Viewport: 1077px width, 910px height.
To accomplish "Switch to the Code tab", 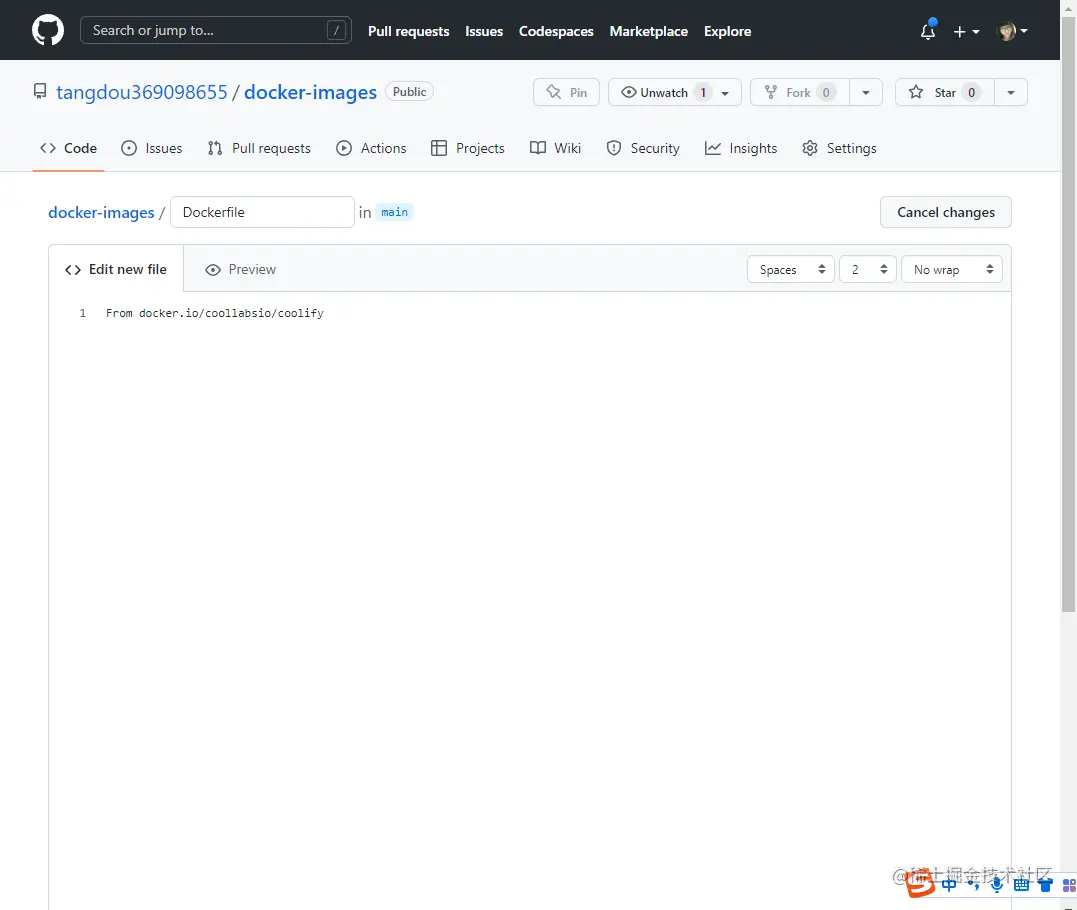I will 68,148.
